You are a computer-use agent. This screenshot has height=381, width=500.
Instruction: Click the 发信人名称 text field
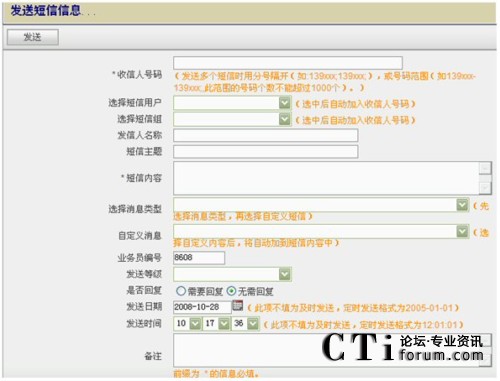(266, 135)
